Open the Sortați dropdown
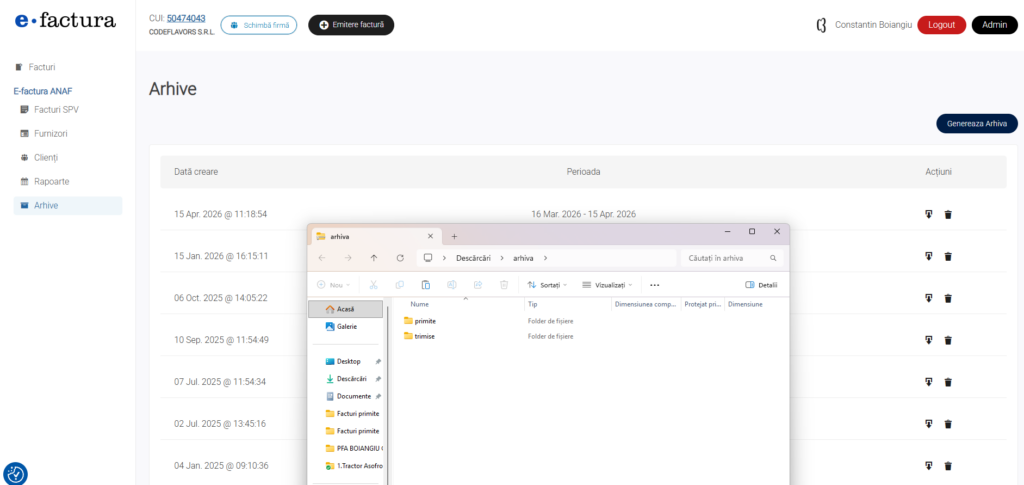The width and height of the screenshot is (1024, 485). click(x=547, y=285)
